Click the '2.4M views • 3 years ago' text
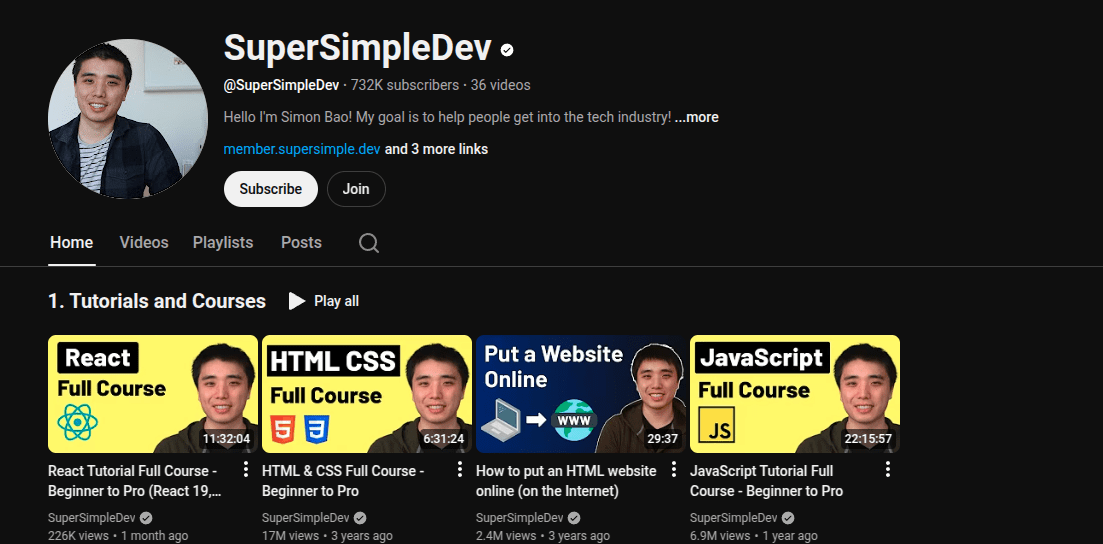This screenshot has width=1103, height=544. point(544,536)
